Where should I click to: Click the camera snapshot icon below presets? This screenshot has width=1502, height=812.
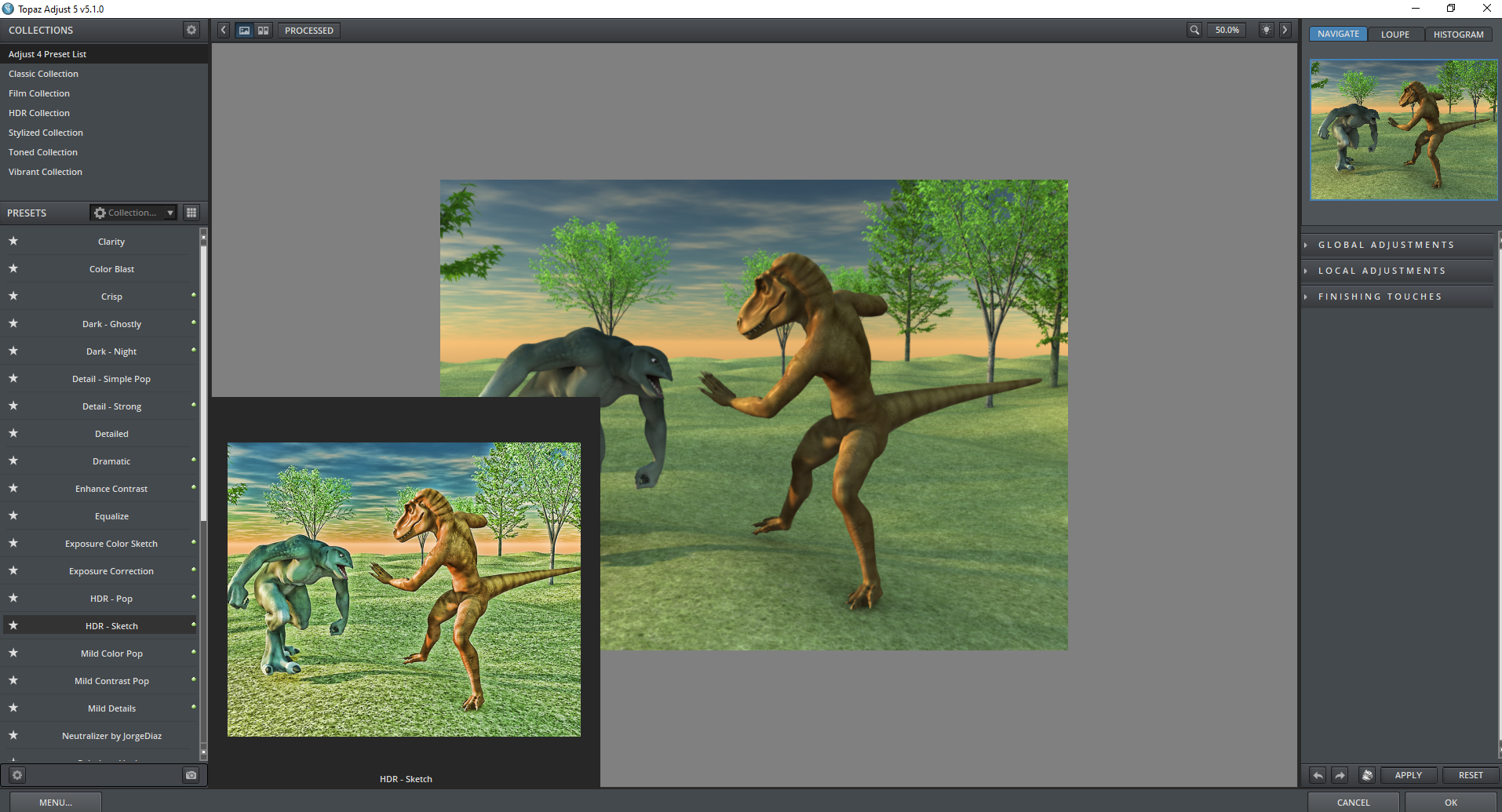point(191,775)
